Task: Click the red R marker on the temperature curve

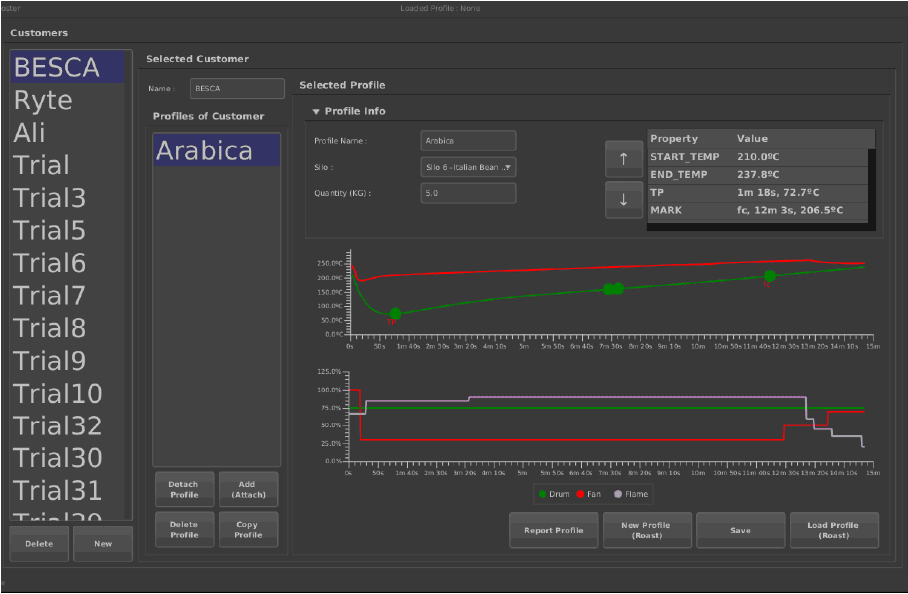Action: click(x=768, y=278)
